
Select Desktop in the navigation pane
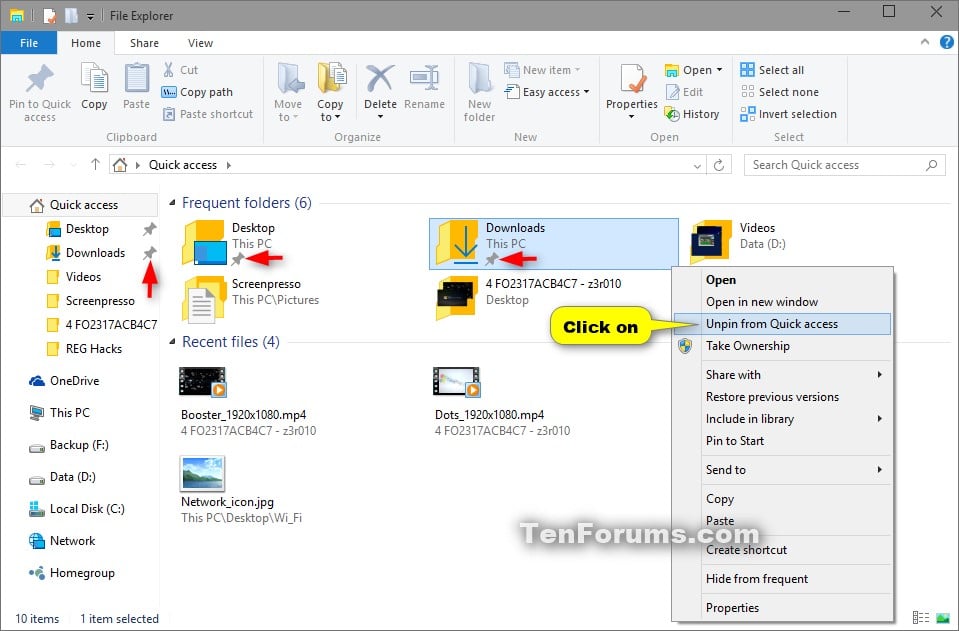[87, 229]
